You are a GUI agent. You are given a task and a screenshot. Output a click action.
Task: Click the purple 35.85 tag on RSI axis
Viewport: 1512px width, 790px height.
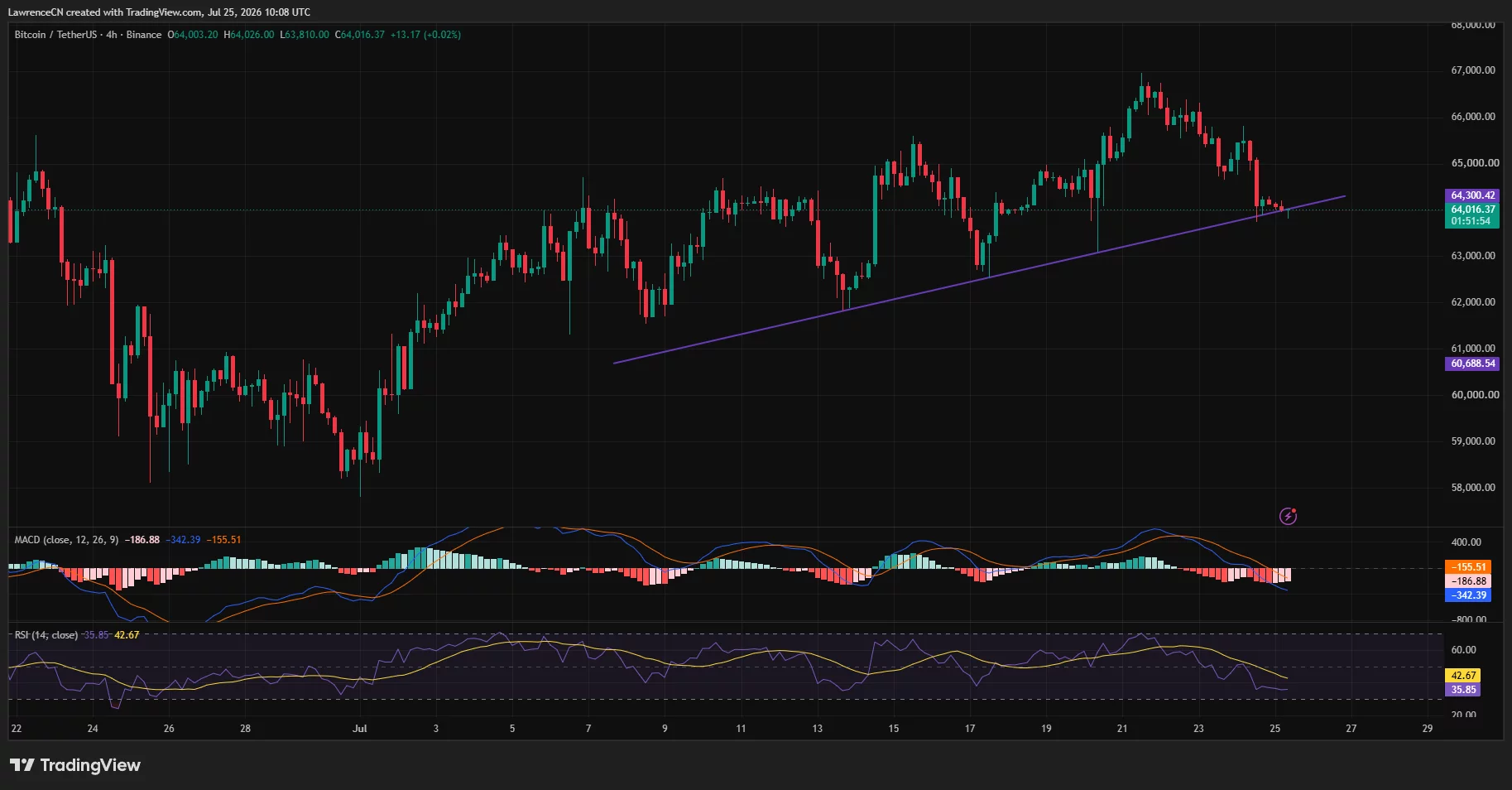point(1463,690)
